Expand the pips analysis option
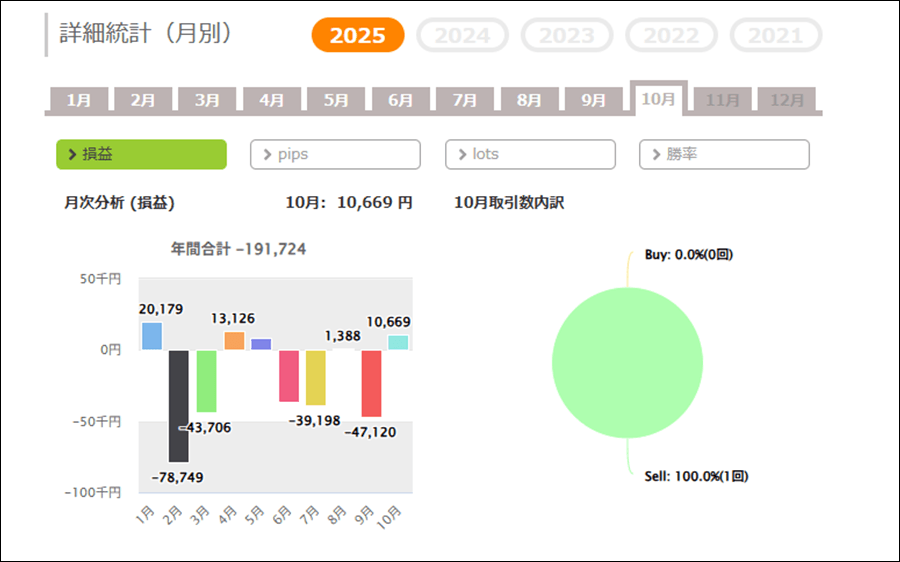The width and height of the screenshot is (900, 562). (x=335, y=154)
